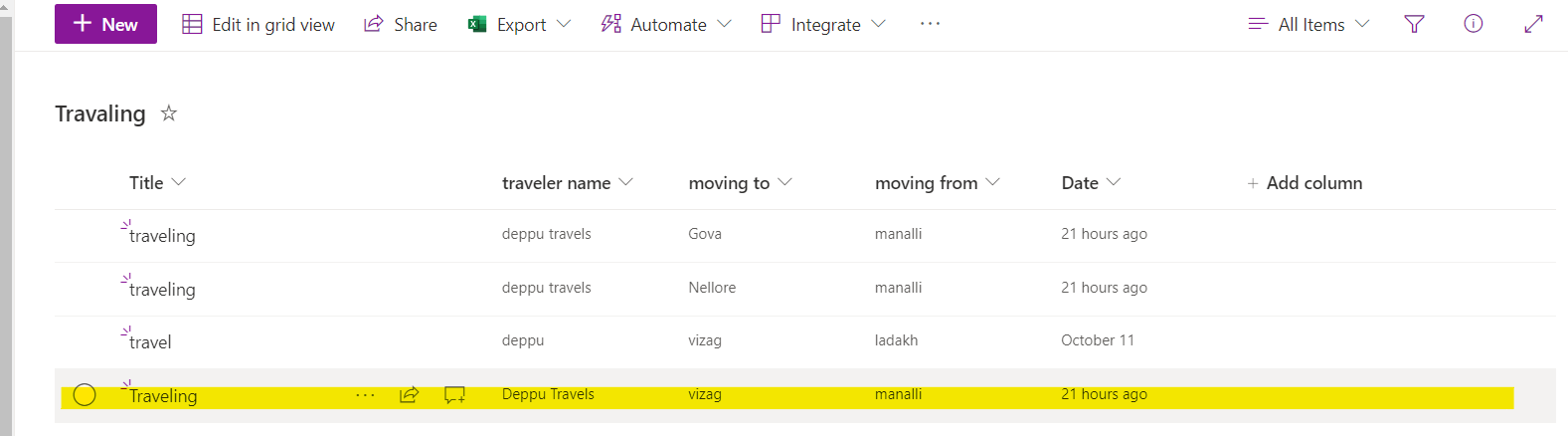Image resolution: width=1568 pixels, height=436 pixels.
Task: Open more actions ellipsis on Traveling row
Action: point(365,395)
